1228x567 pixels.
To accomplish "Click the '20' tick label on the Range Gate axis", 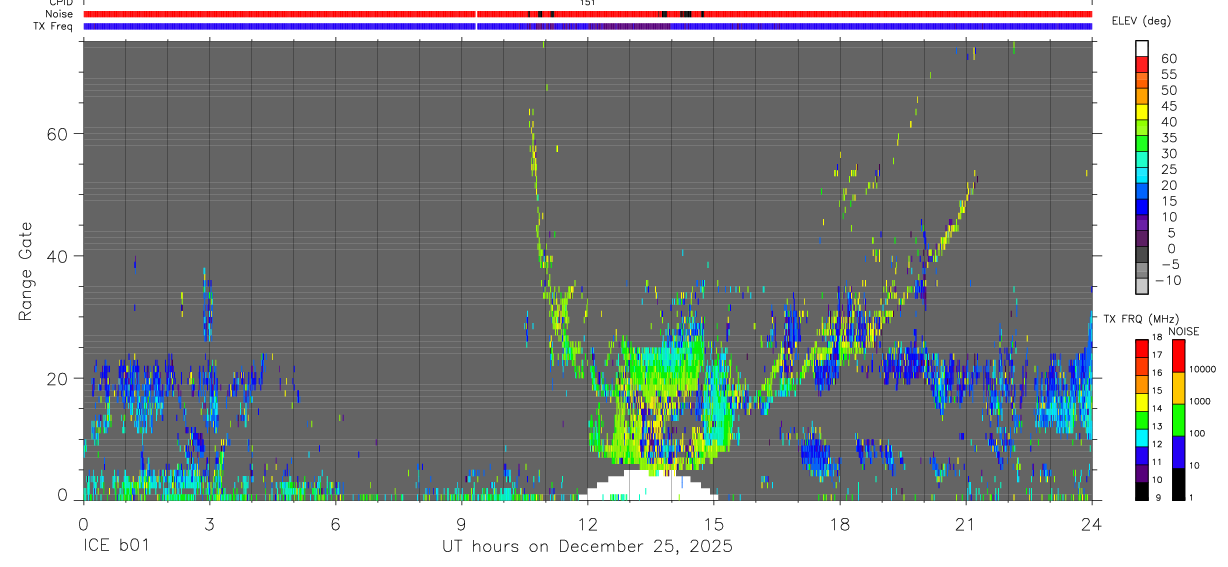I will [58, 378].
